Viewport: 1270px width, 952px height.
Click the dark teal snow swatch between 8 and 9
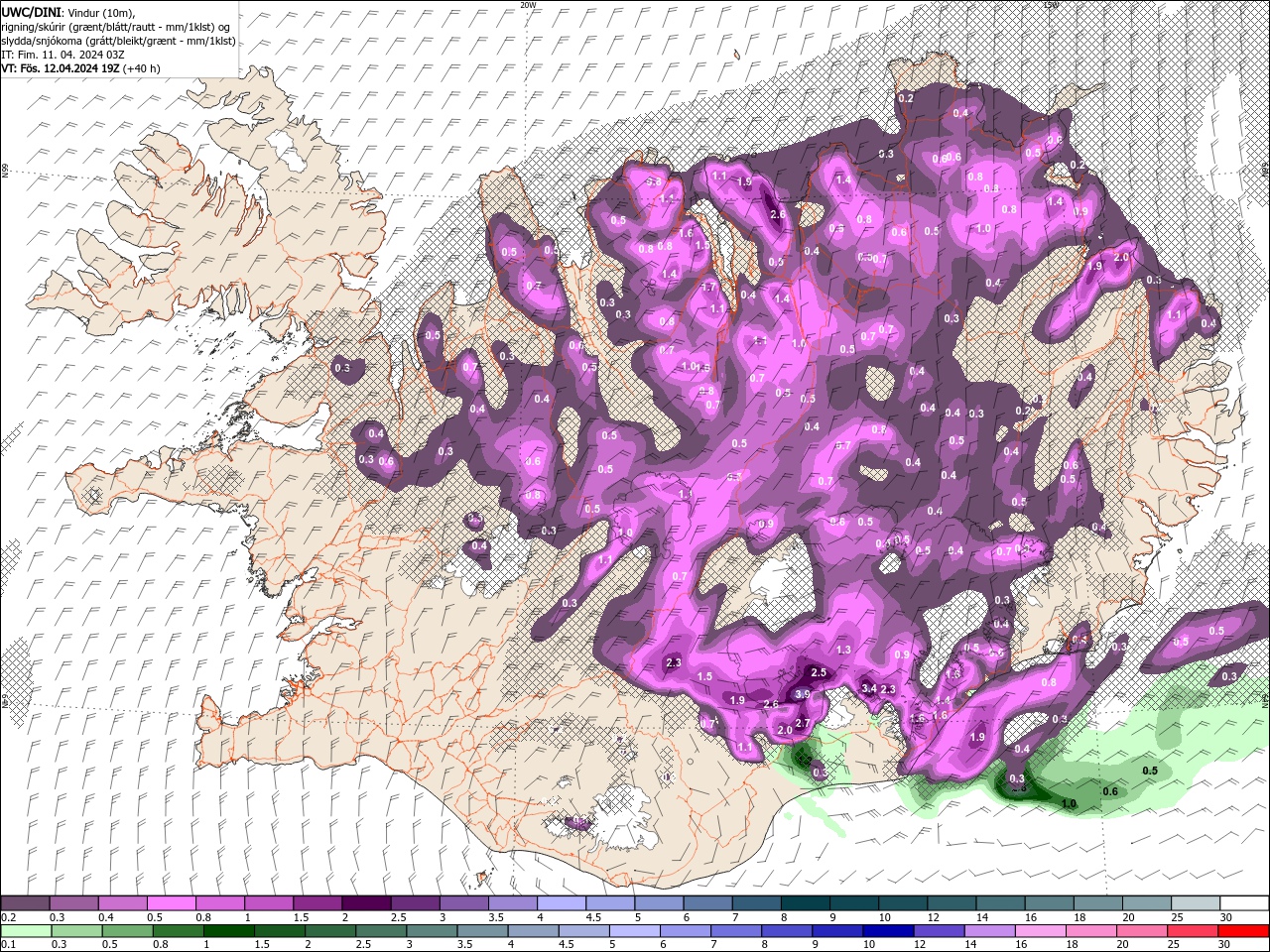tap(806, 903)
